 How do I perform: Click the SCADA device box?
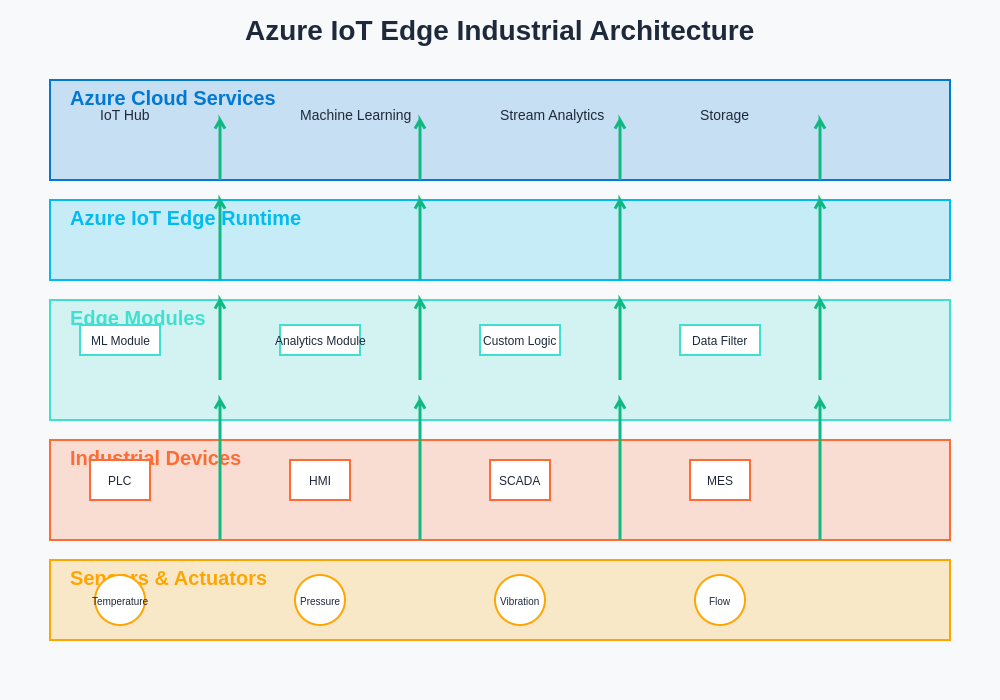[520, 480]
